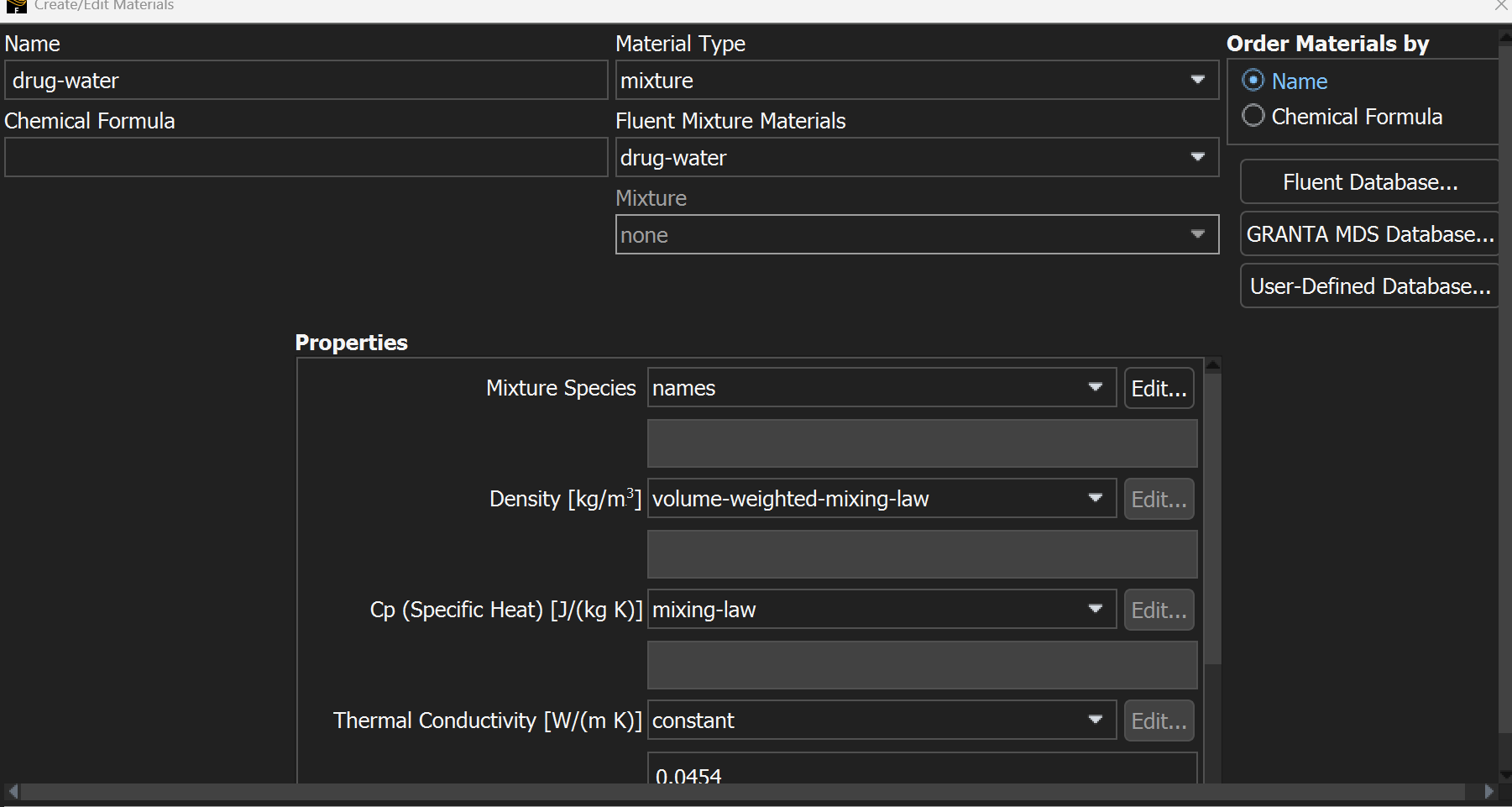Open the User-Defined Database

tap(1369, 286)
